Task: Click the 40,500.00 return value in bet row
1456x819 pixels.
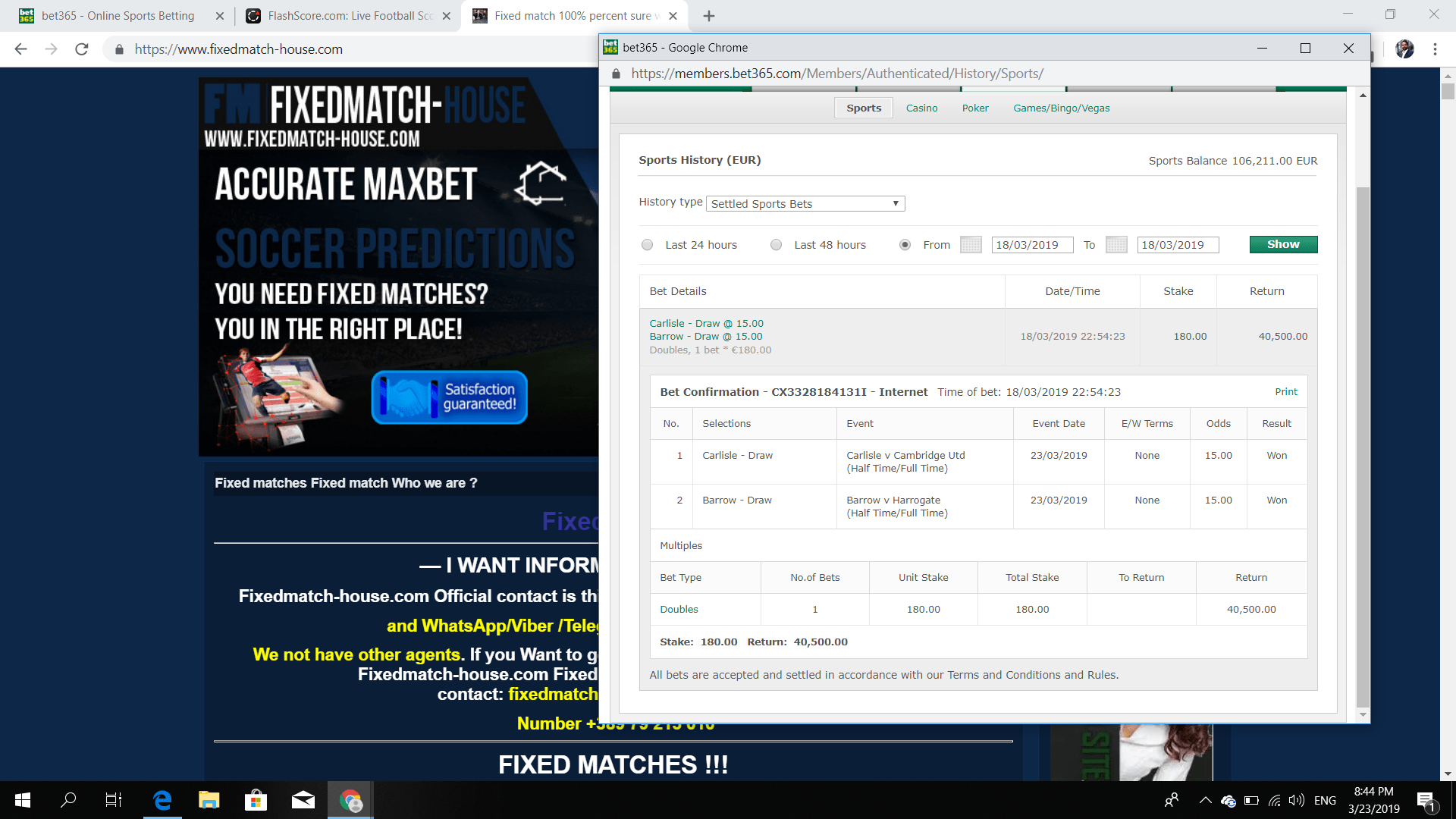Action: [1282, 337]
